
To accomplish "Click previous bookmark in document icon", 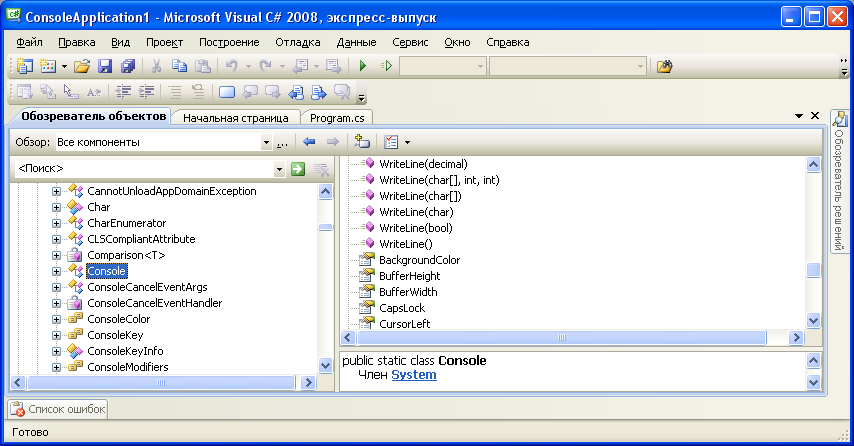I will tap(296, 92).
